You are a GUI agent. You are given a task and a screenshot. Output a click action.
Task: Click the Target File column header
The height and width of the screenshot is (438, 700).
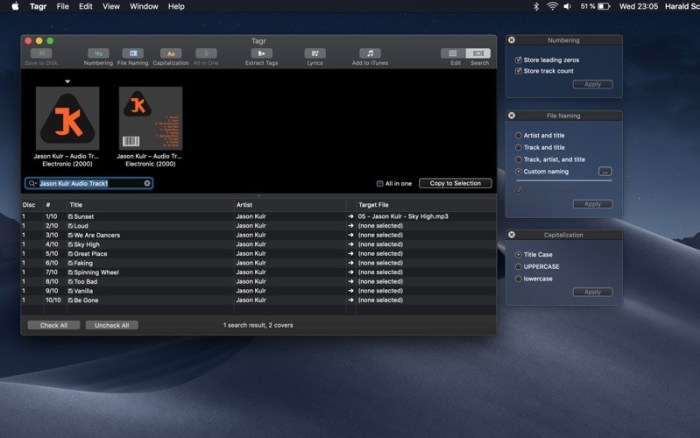(x=373, y=205)
